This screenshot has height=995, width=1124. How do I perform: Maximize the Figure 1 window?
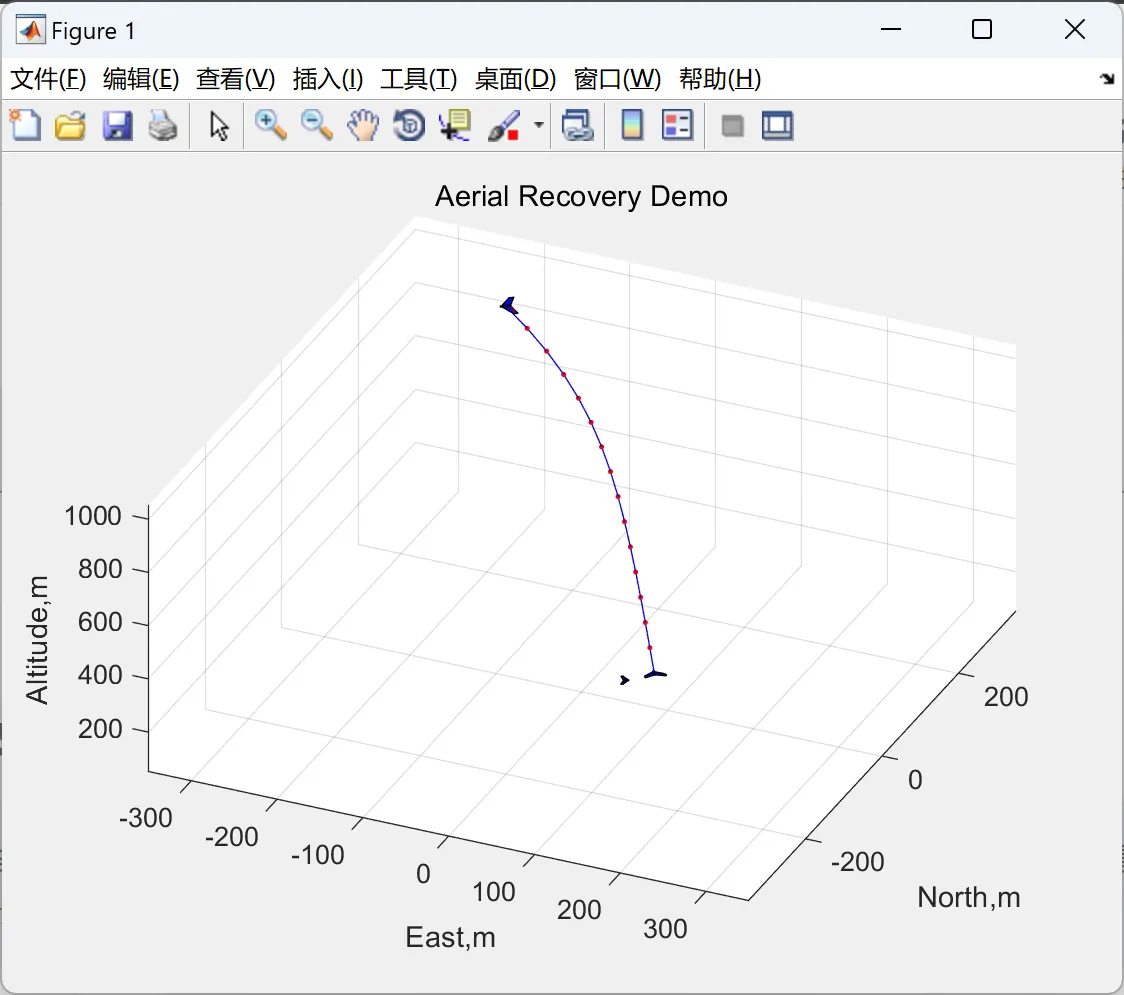click(981, 29)
